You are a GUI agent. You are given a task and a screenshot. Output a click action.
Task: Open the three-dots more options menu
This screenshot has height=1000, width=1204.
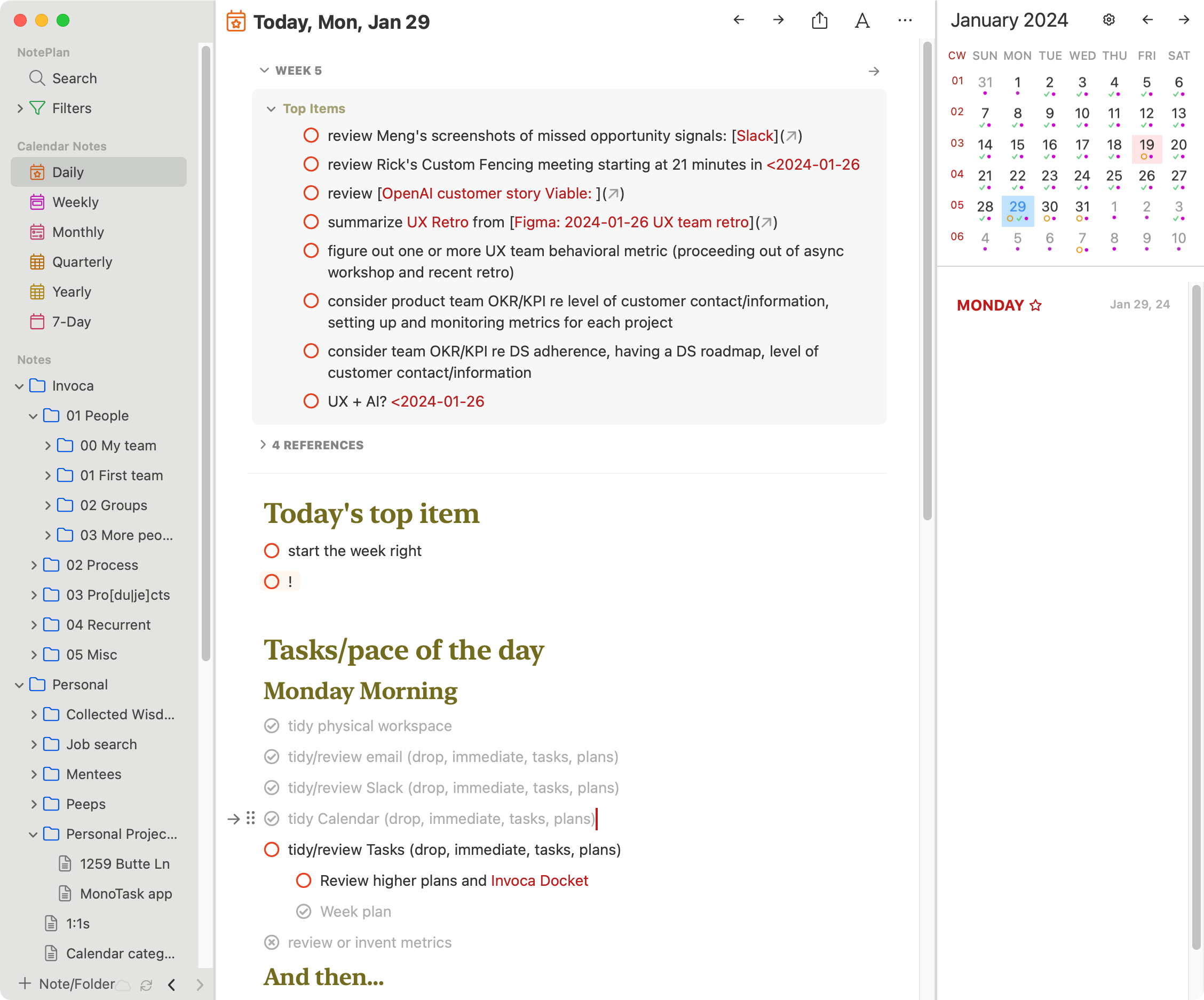point(905,21)
